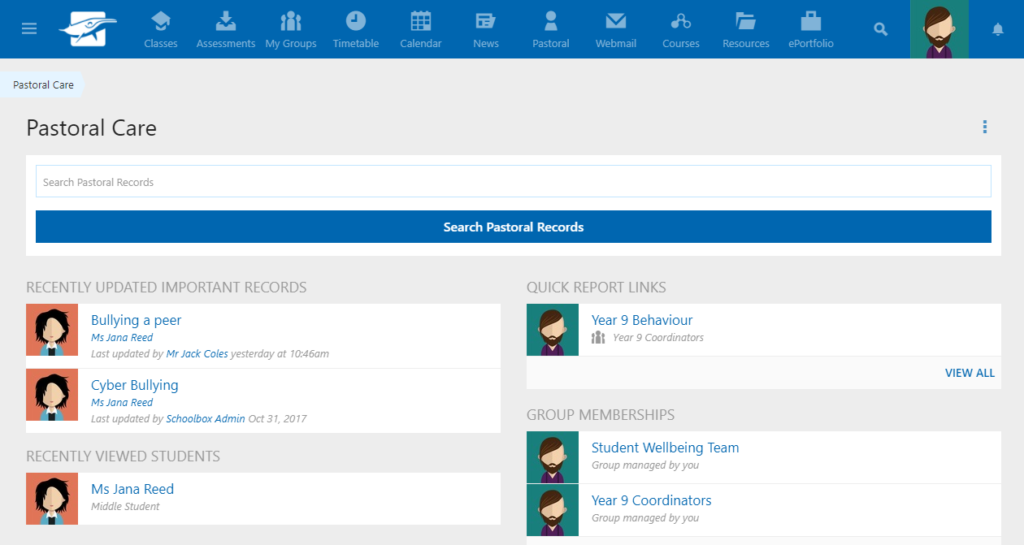Open My Groups navigation icon
Image resolution: width=1024 pixels, height=545 pixels.
pyautogui.click(x=291, y=29)
